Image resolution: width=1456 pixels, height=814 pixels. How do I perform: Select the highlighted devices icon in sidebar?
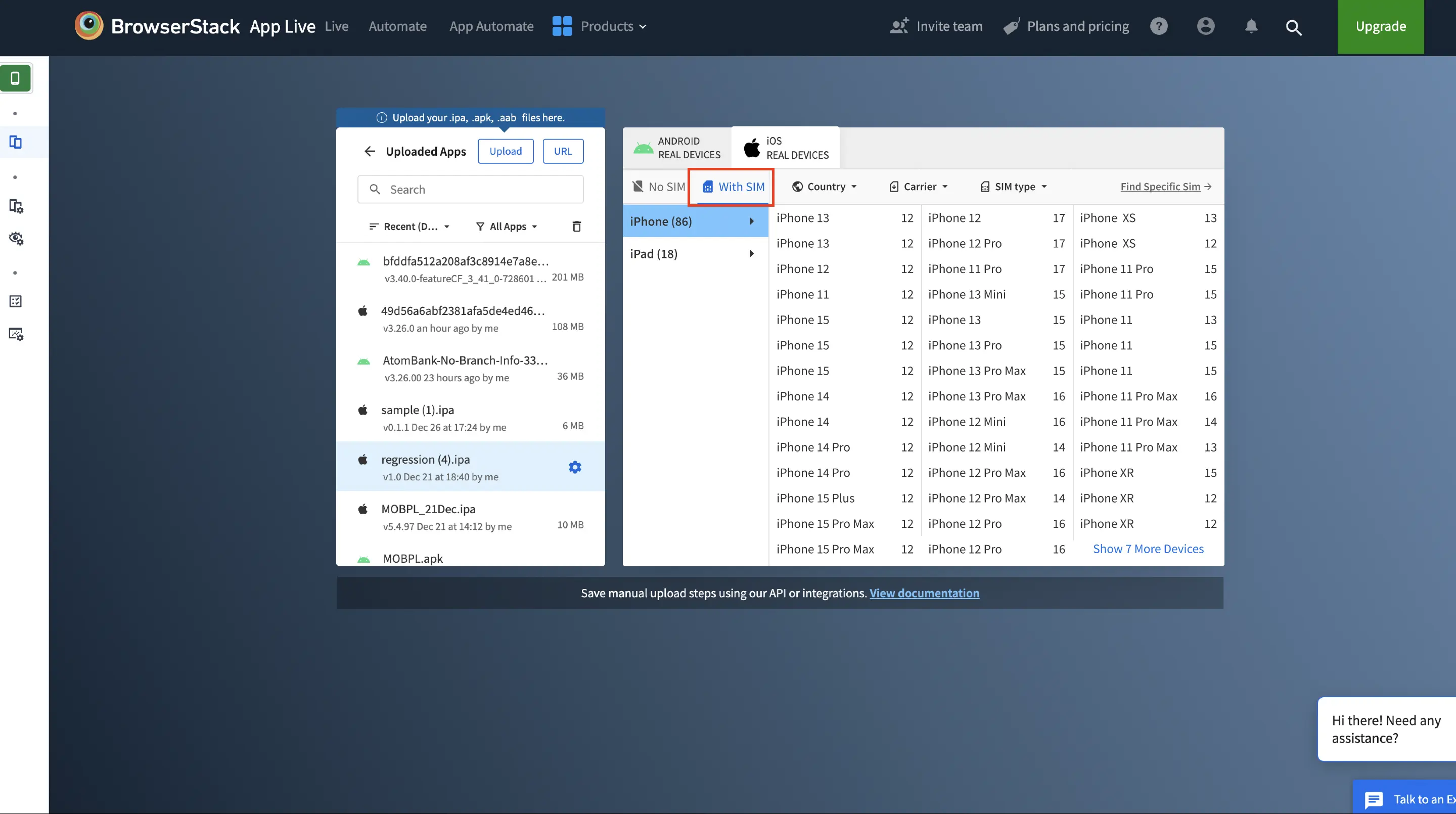tap(16, 142)
